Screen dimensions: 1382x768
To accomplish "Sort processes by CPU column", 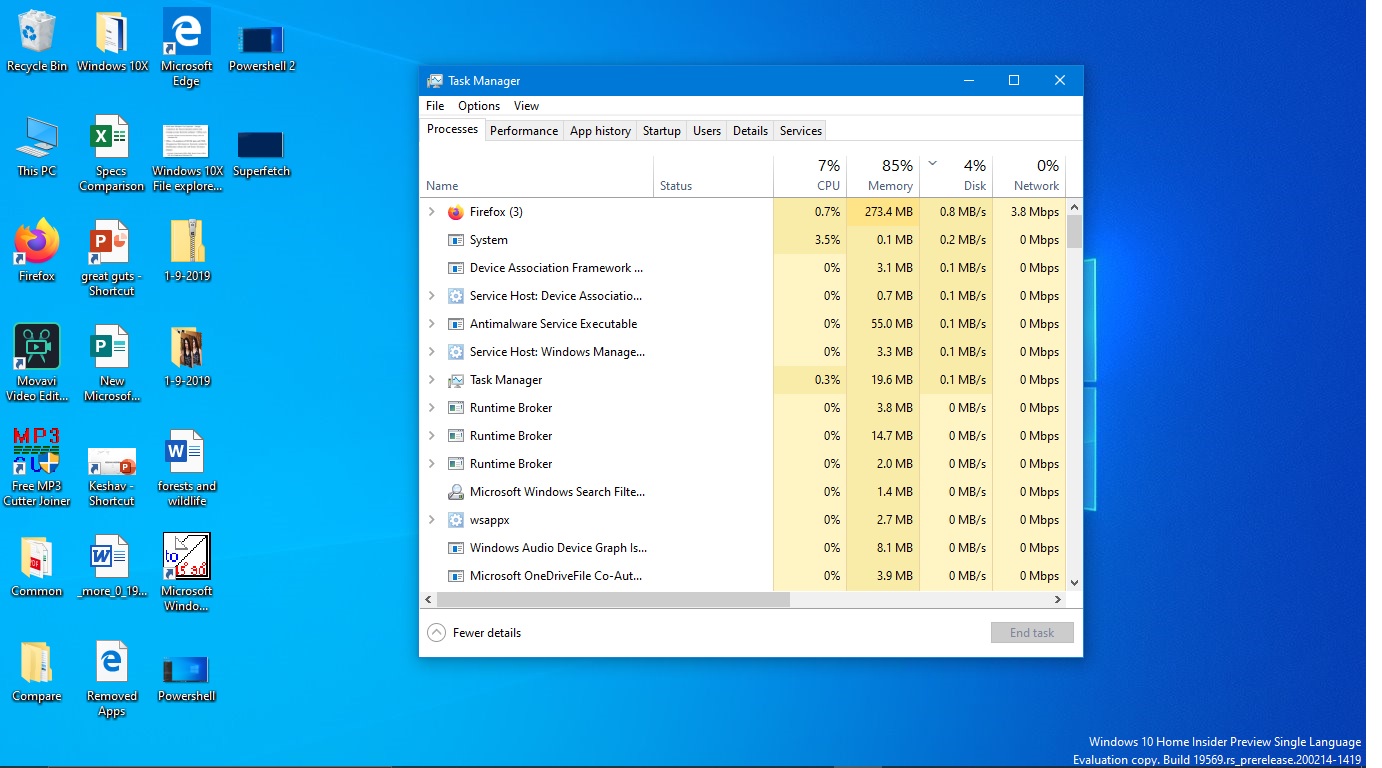I will [810, 176].
